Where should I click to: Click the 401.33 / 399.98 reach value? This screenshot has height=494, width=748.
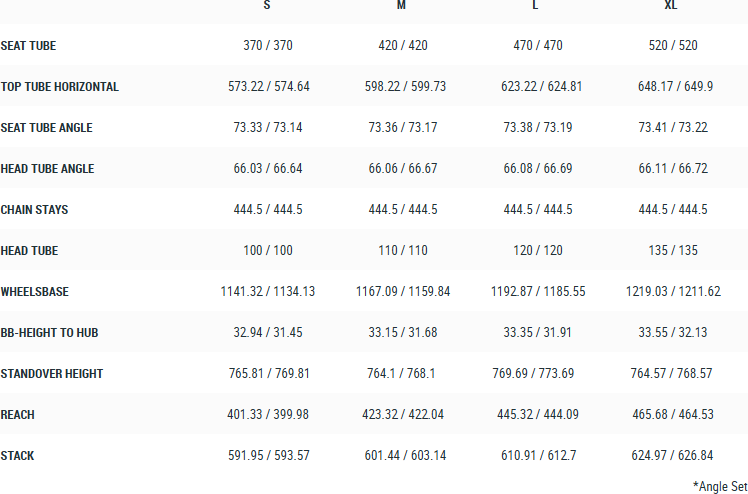[268, 415]
